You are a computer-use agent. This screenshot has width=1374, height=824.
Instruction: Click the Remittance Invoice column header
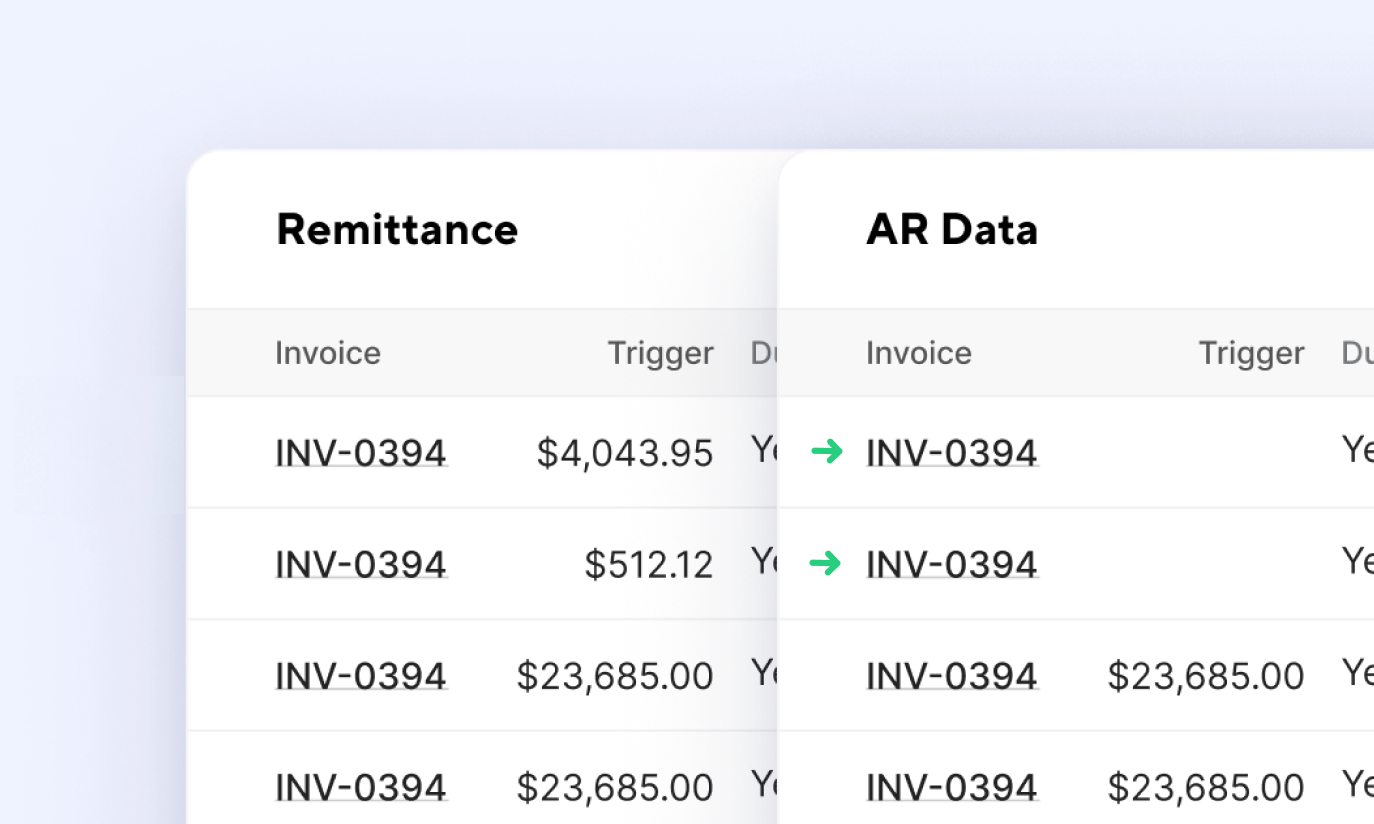coord(328,353)
